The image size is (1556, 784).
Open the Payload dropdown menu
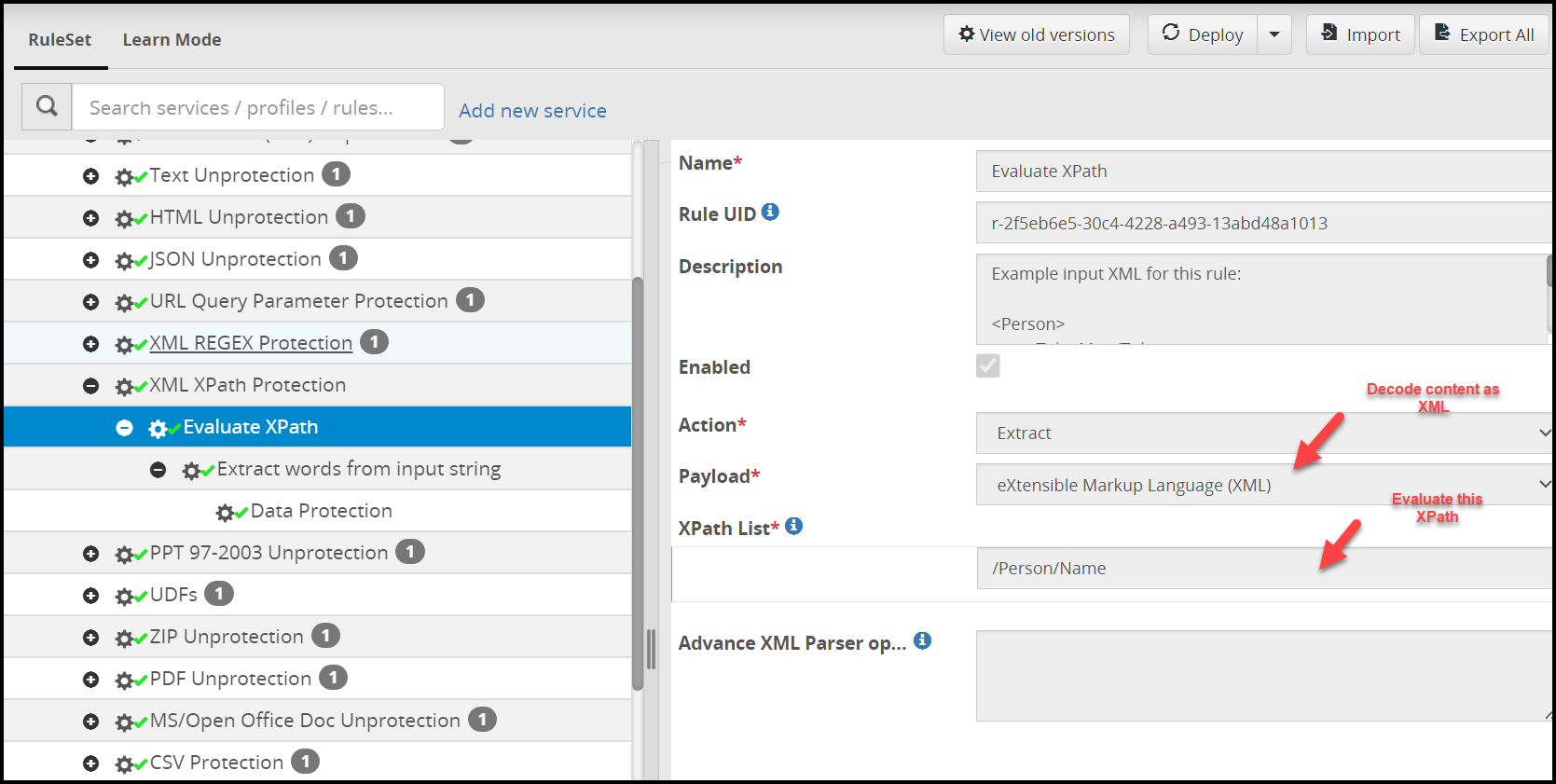[x=1263, y=485]
